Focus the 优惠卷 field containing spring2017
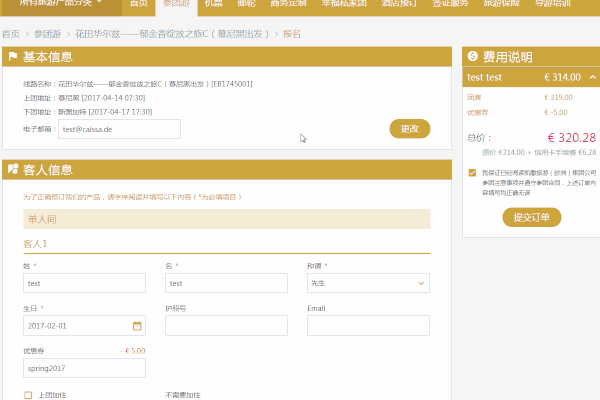The height and width of the screenshot is (400, 600). click(85, 368)
